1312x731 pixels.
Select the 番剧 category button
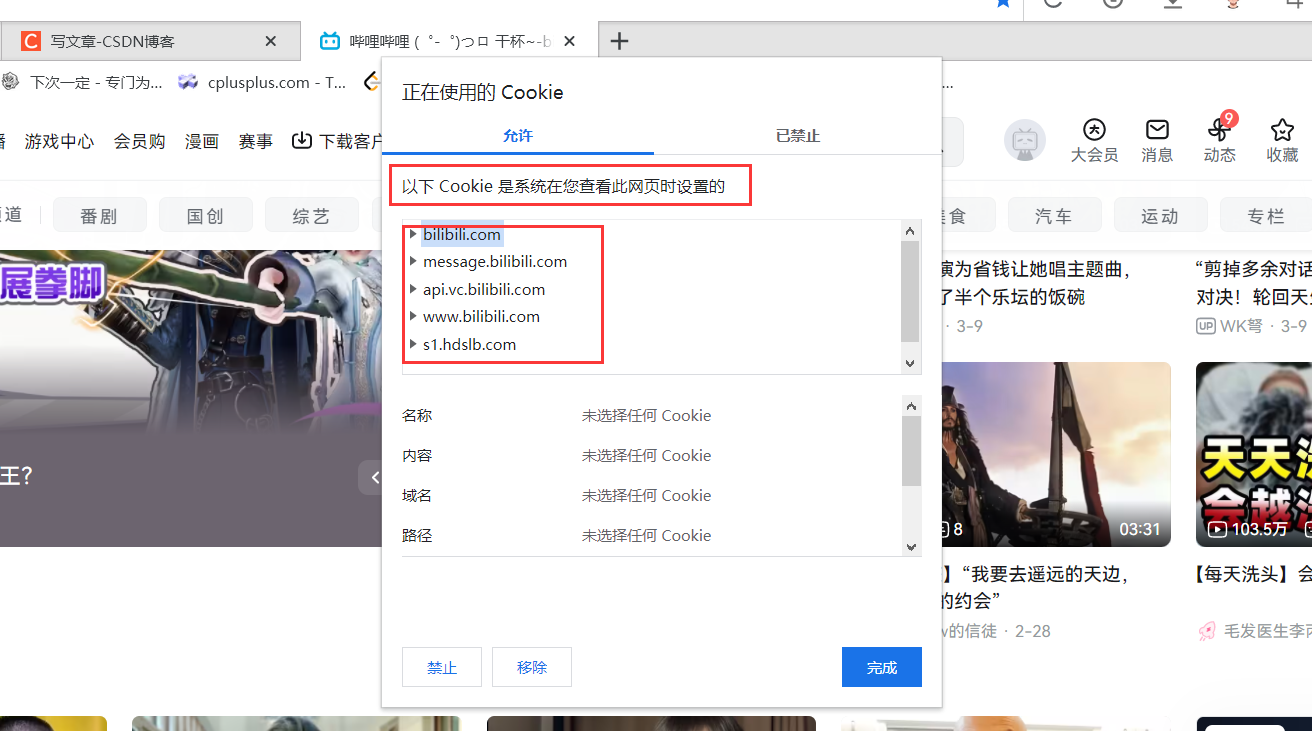coord(100,215)
